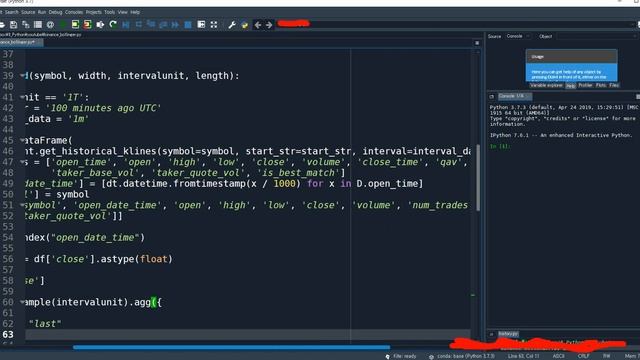640x360 pixels.
Task: Click the Line and Col status indicator
Action: coord(523,356)
